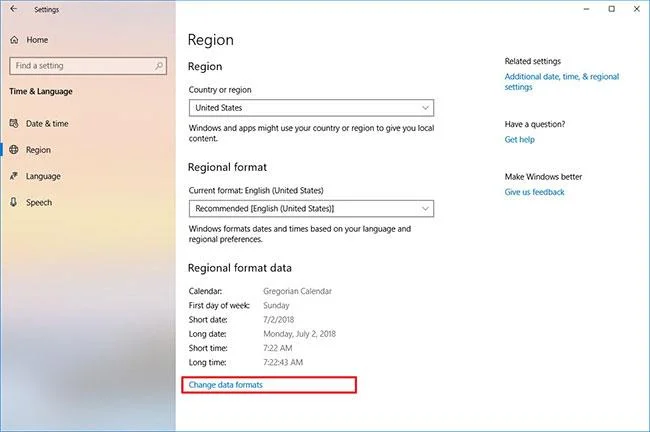Viewport: 650px width, 432px height.
Task: Close the Settings window
Action: pos(637,9)
